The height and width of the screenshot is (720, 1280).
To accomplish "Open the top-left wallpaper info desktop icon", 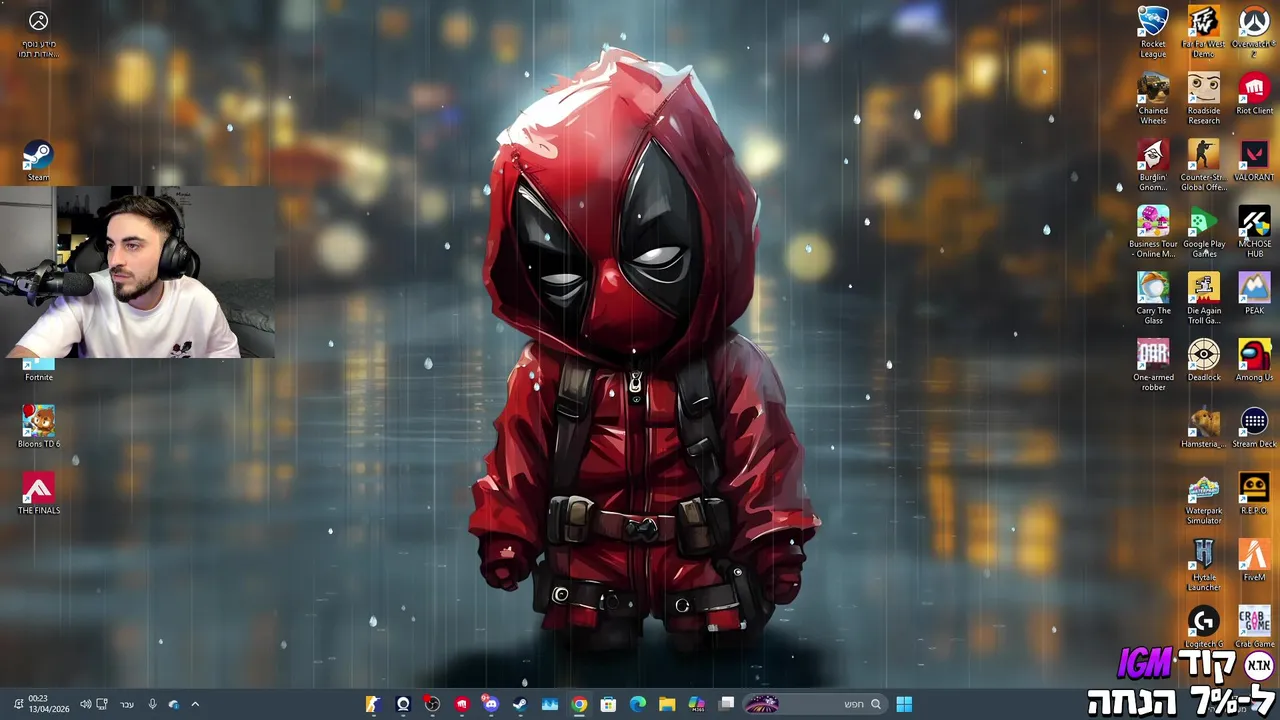I will 38,33.
